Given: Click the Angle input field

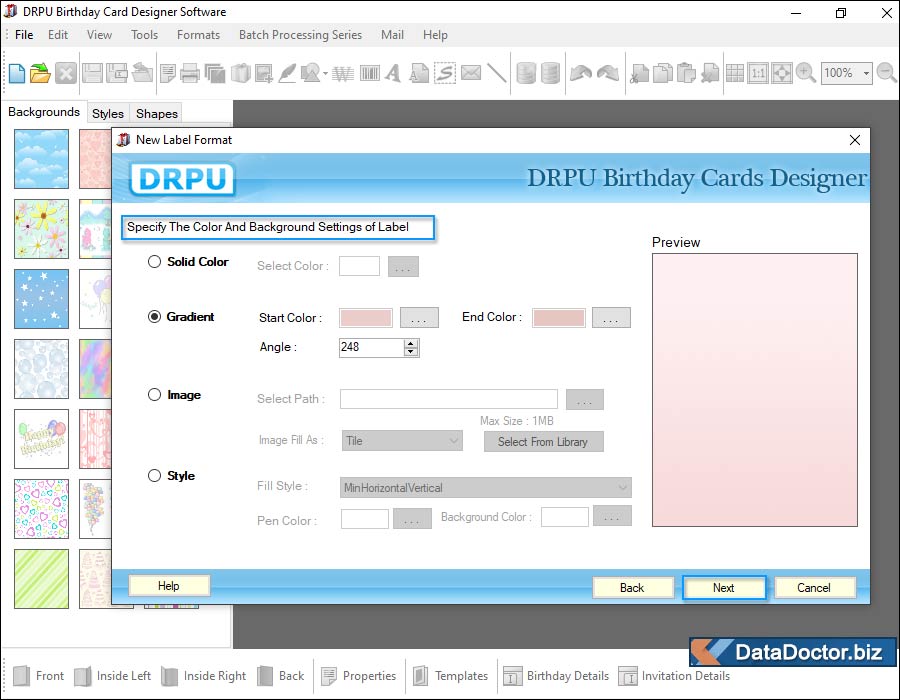Looking at the screenshot, I should tap(372, 347).
